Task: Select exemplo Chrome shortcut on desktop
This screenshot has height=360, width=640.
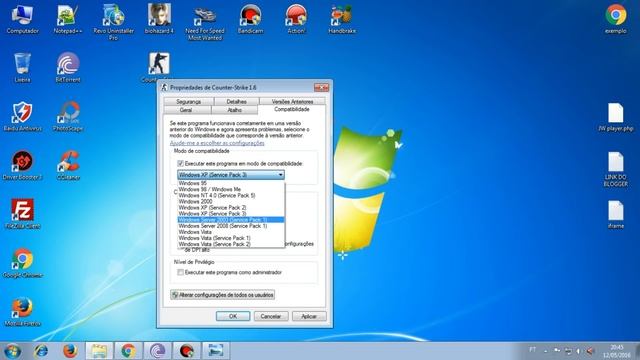Action: pos(616,19)
